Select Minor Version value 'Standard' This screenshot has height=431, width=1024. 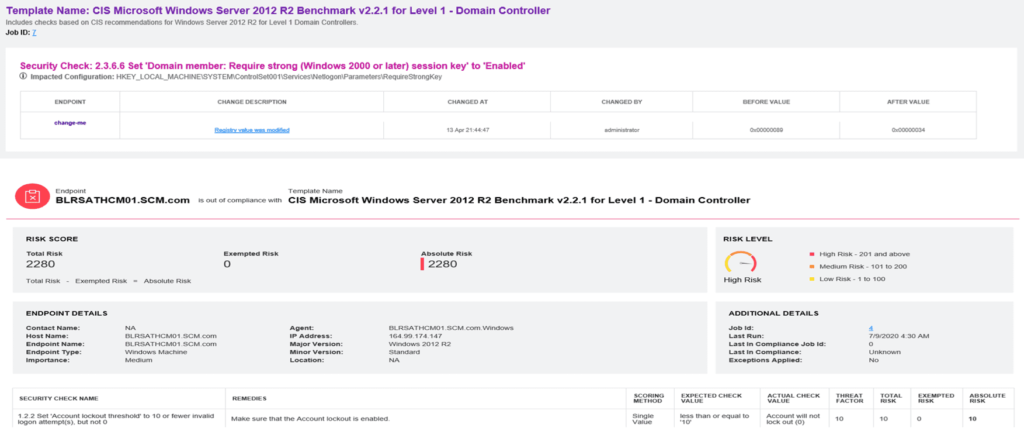click(x=404, y=352)
